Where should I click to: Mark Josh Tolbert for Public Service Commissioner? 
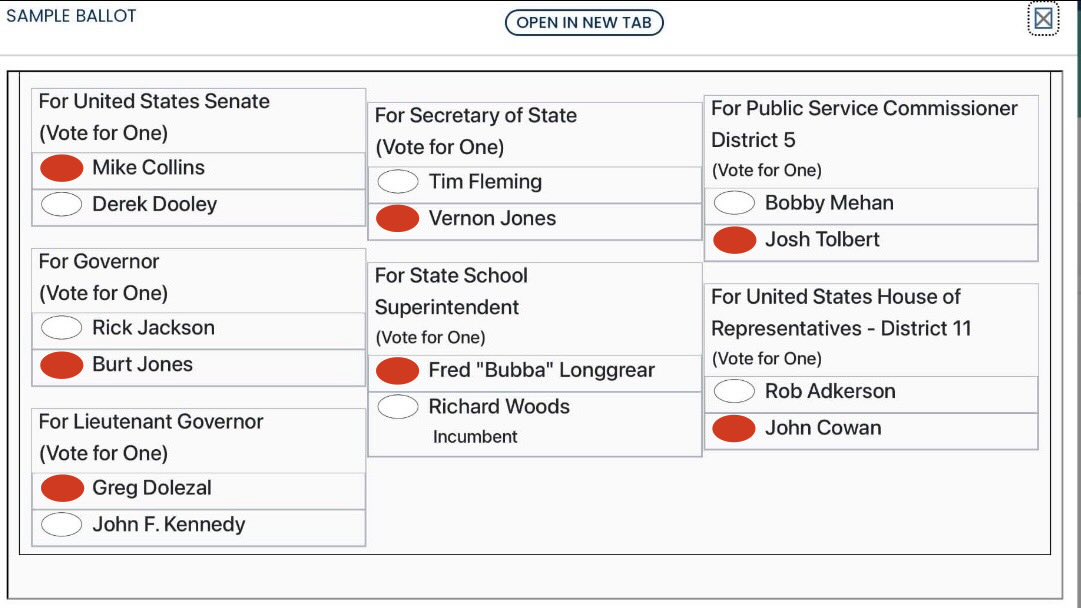(734, 240)
